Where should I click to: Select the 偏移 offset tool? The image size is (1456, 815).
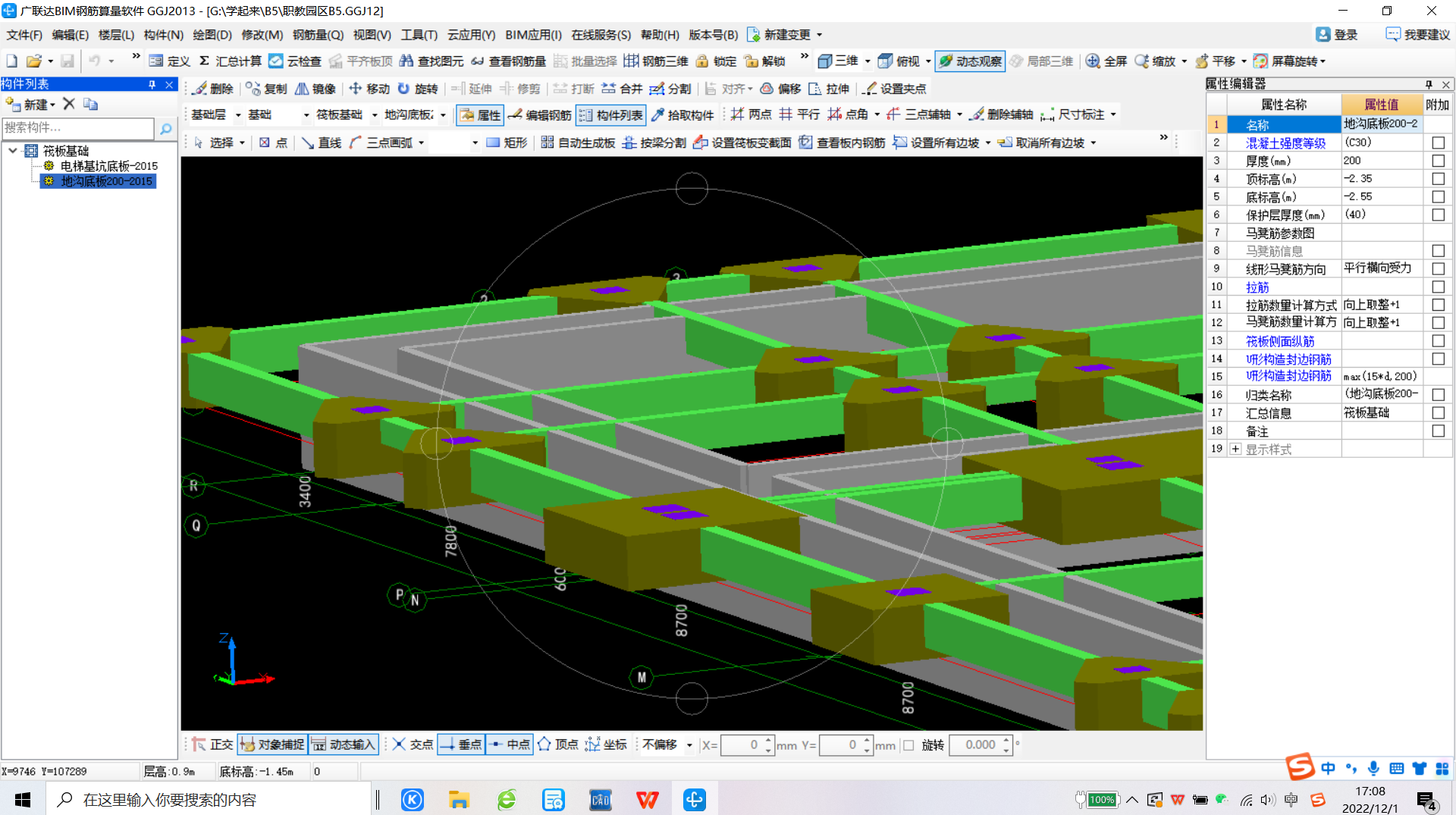click(780, 89)
